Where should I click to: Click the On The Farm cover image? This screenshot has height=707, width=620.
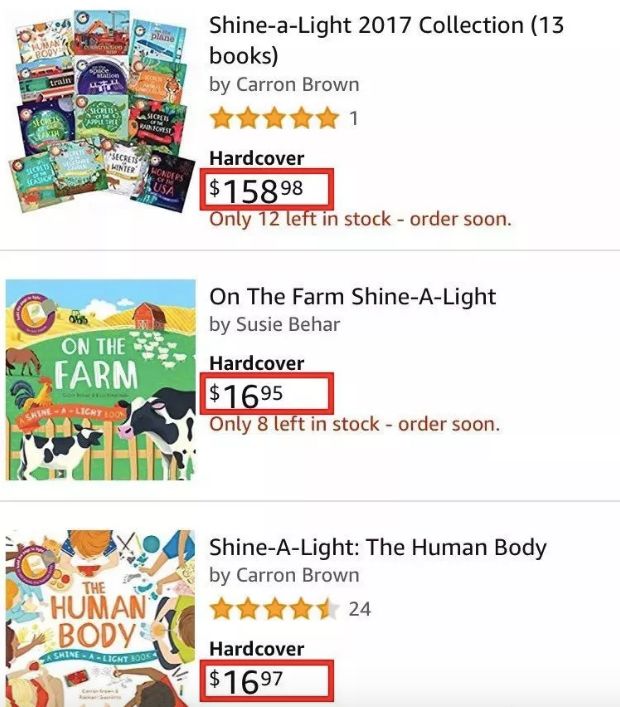pos(100,380)
